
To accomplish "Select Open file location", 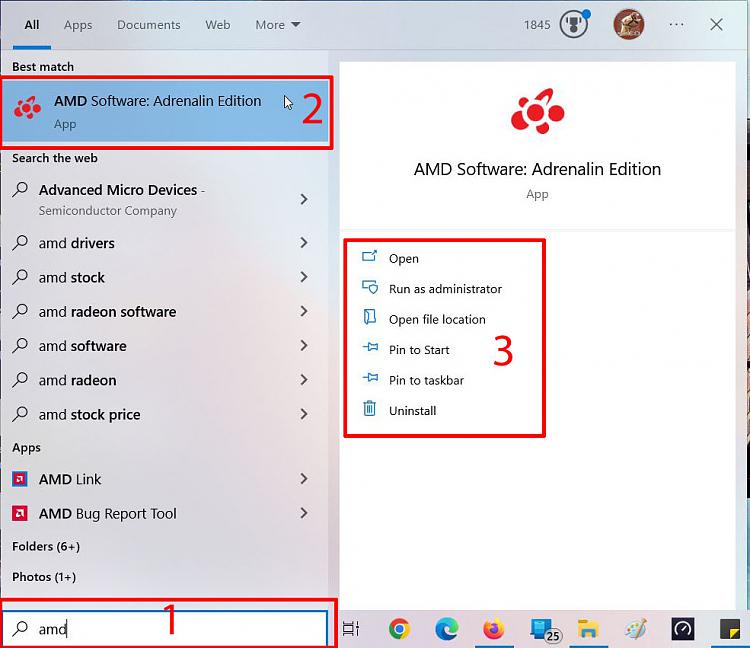I will click(x=437, y=319).
